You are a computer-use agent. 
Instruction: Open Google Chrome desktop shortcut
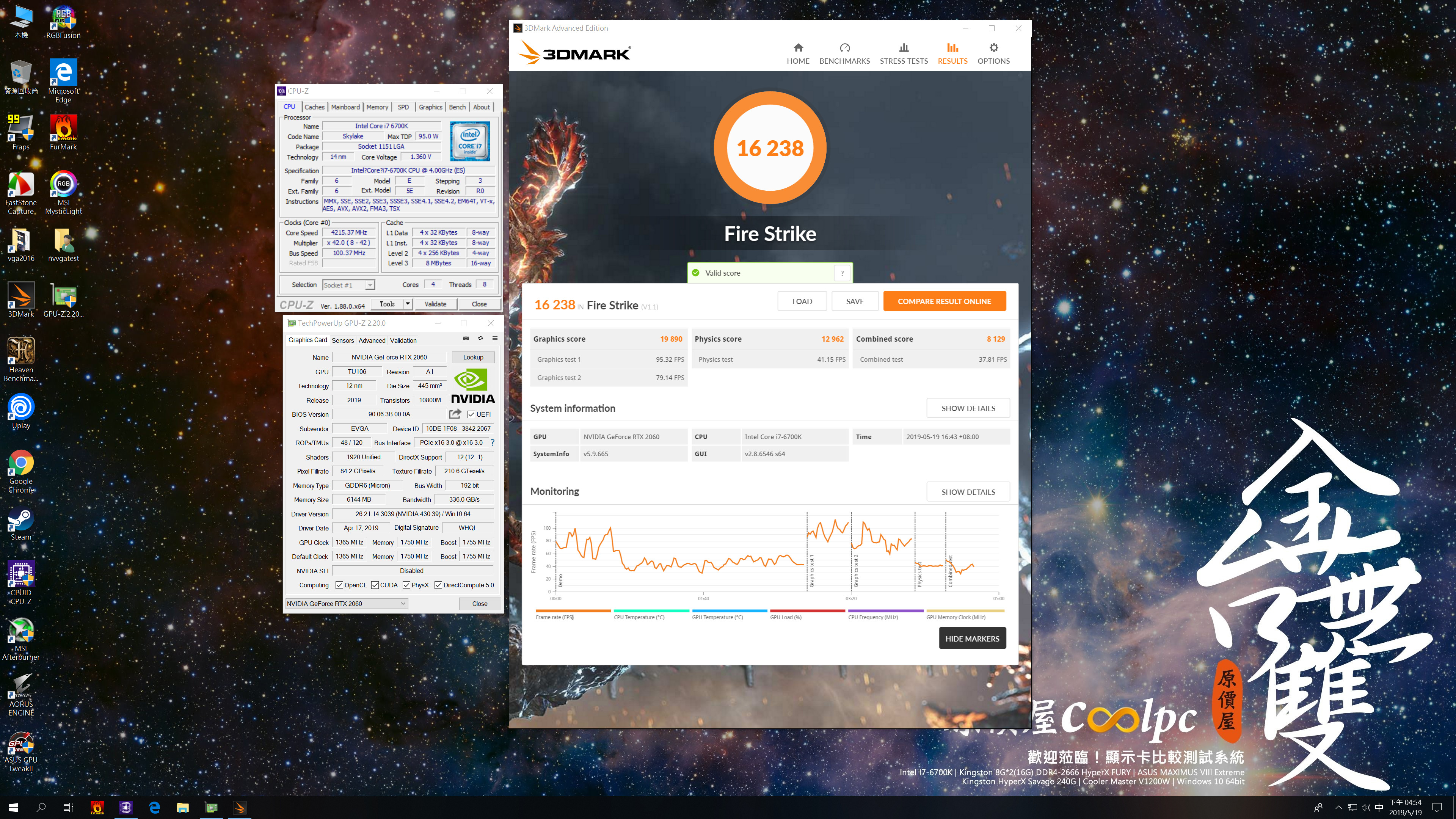21,471
